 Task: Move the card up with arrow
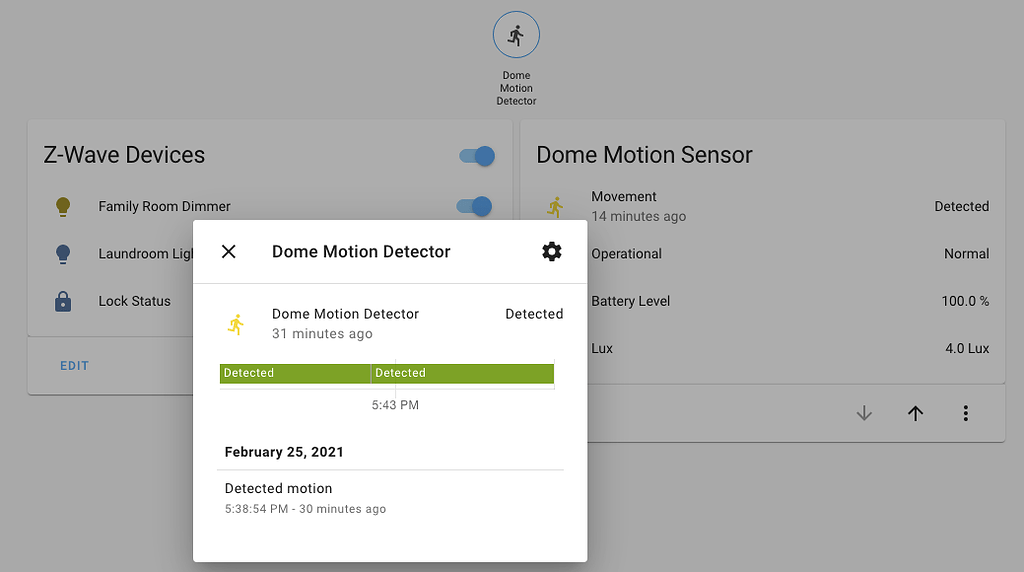point(915,413)
